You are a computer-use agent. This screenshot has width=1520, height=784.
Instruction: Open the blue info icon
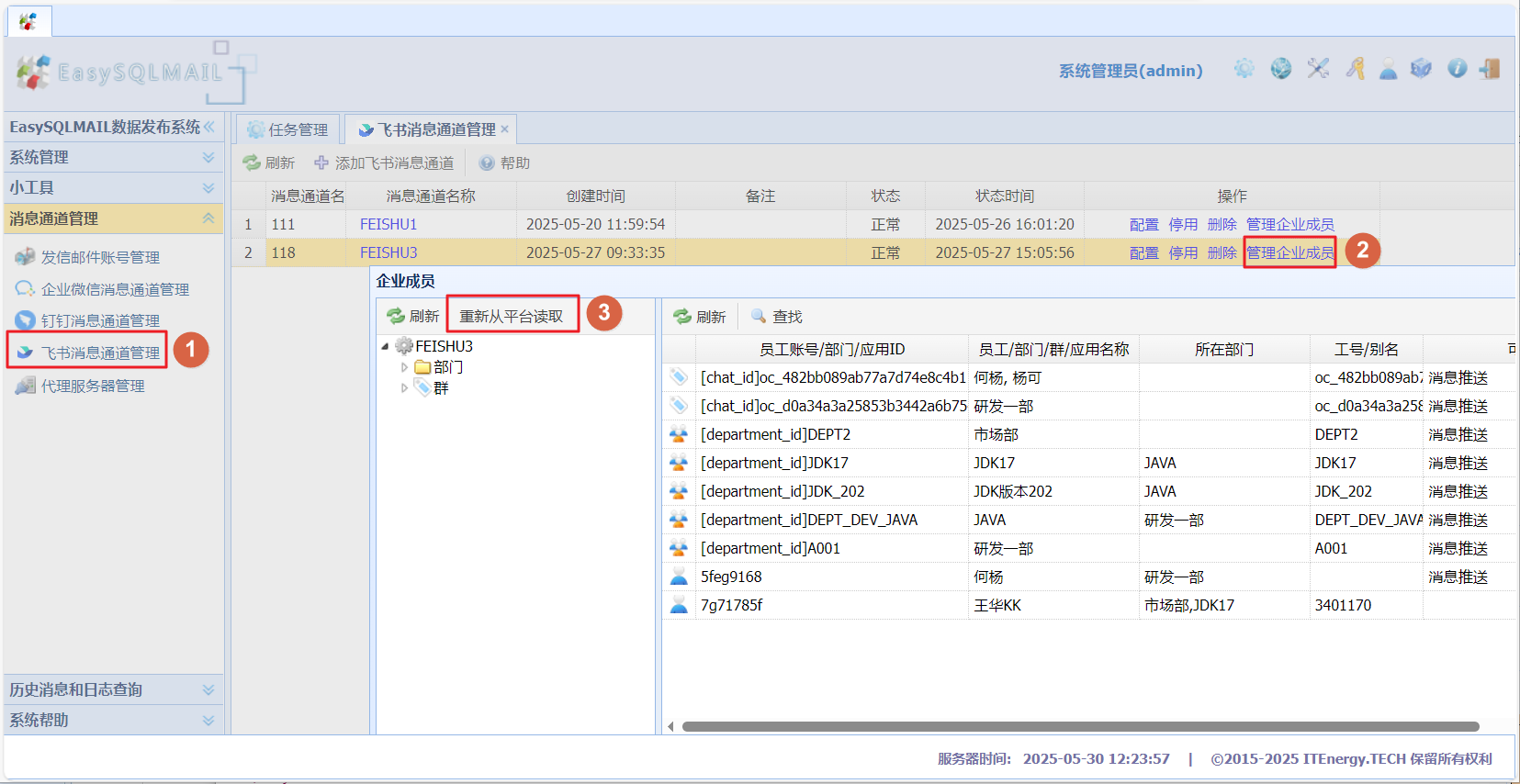[x=1457, y=69]
